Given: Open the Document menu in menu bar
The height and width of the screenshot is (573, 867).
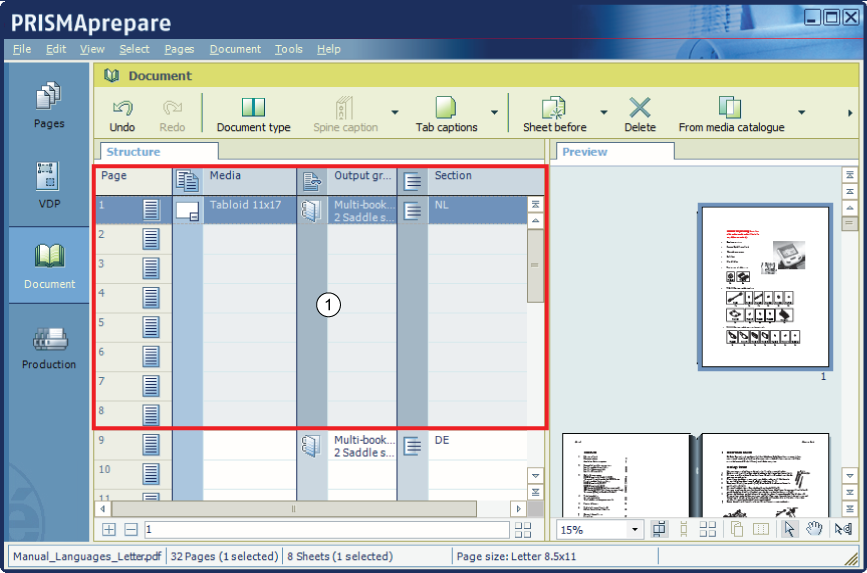Looking at the screenshot, I should click(235, 49).
